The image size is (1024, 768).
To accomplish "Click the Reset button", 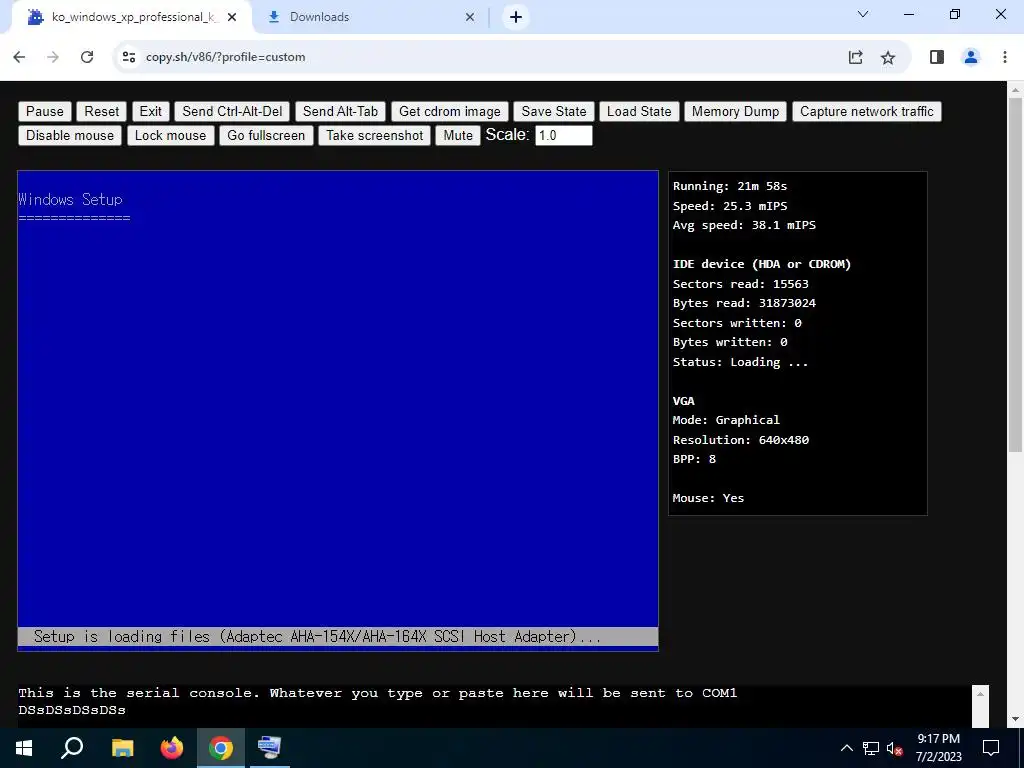I will (102, 112).
